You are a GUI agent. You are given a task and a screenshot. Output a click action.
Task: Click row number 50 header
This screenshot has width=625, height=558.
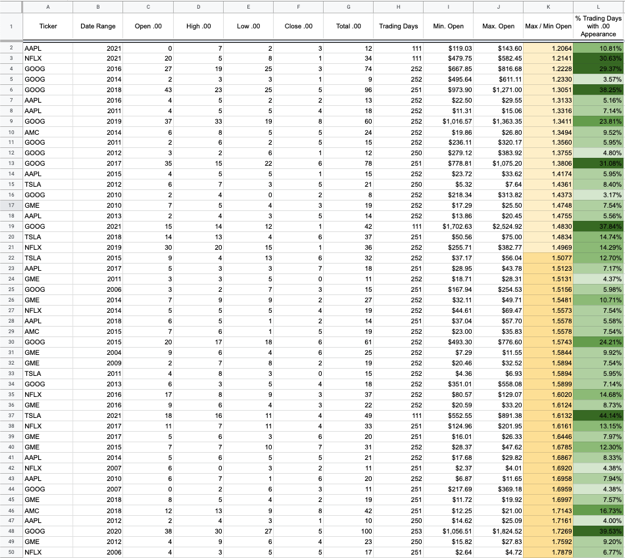pyautogui.click(x=11, y=552)
